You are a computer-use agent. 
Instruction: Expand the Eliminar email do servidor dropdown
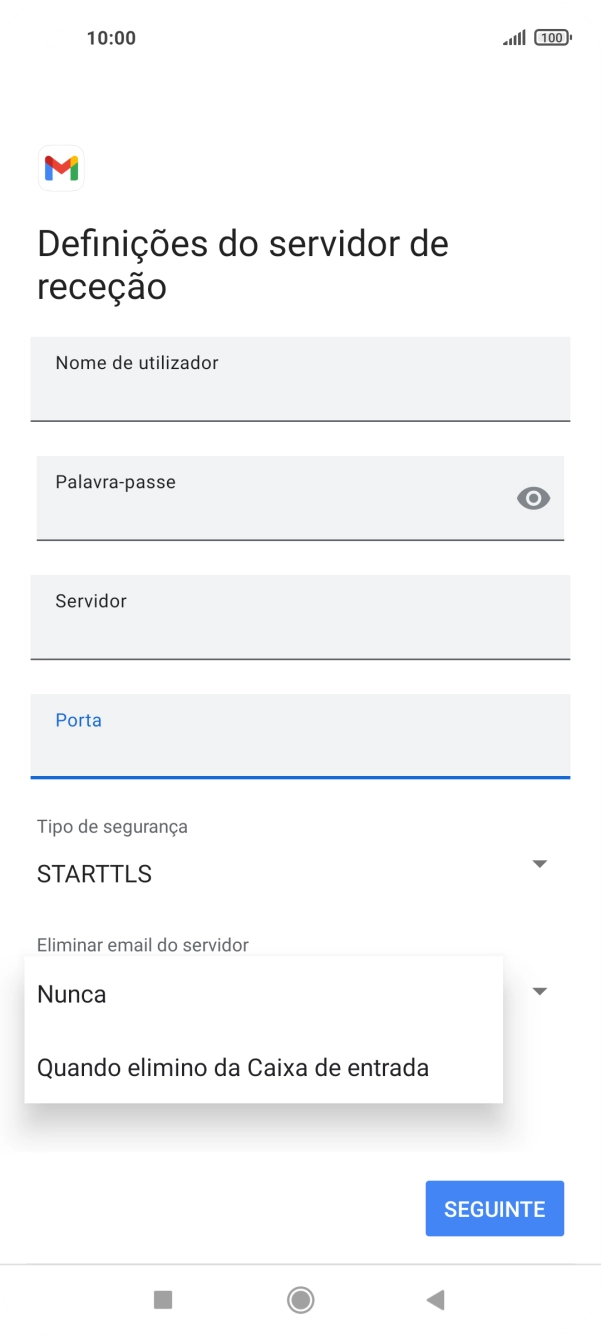pos(539,991)
